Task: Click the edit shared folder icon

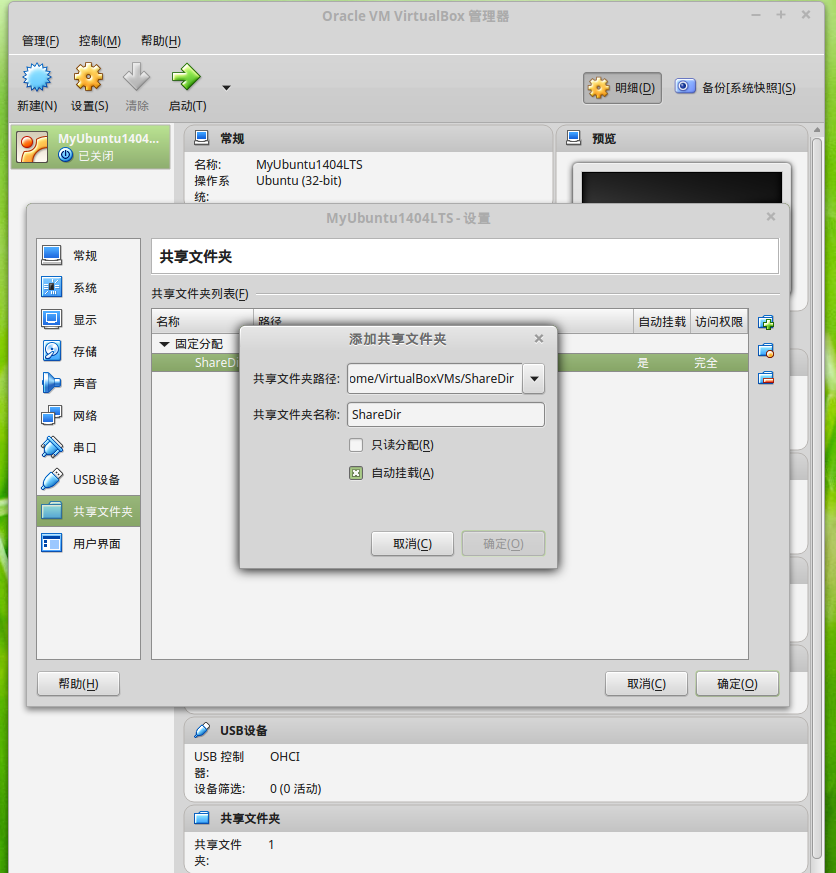Action: [x=766, y=351]
